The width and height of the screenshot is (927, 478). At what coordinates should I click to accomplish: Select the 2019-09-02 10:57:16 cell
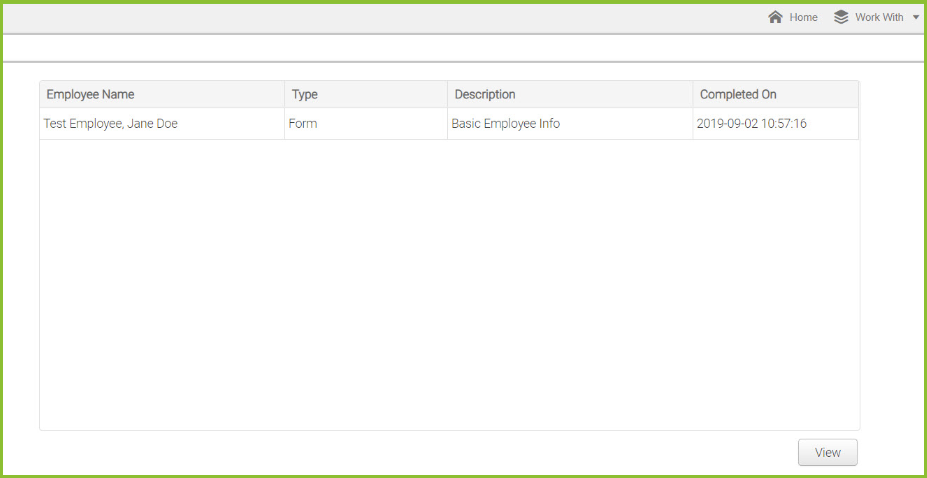(776, 124)
